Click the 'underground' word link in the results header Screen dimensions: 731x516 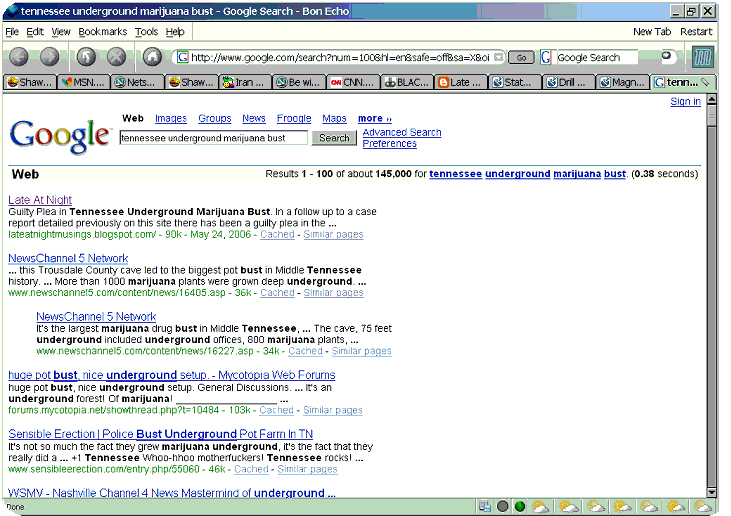tap(517, 174)
